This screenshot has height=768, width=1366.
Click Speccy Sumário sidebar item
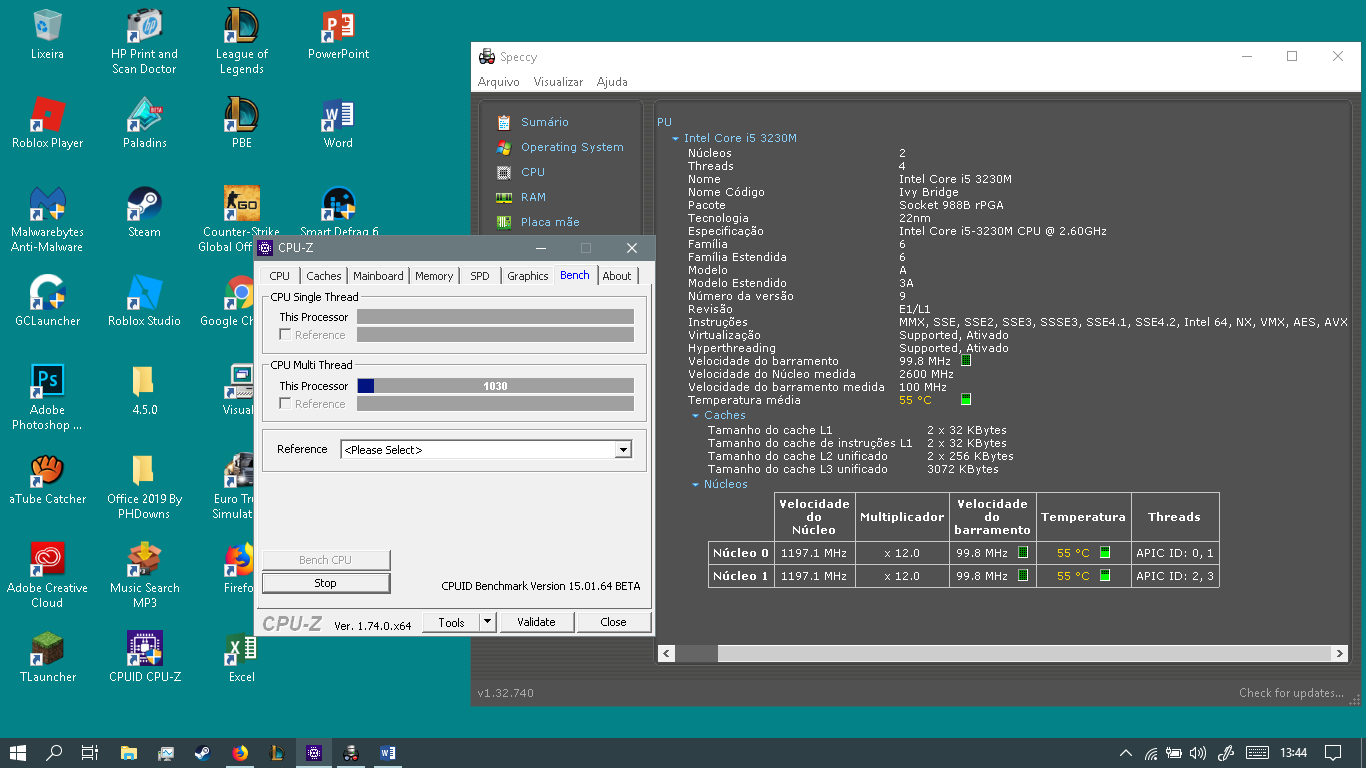544,122
